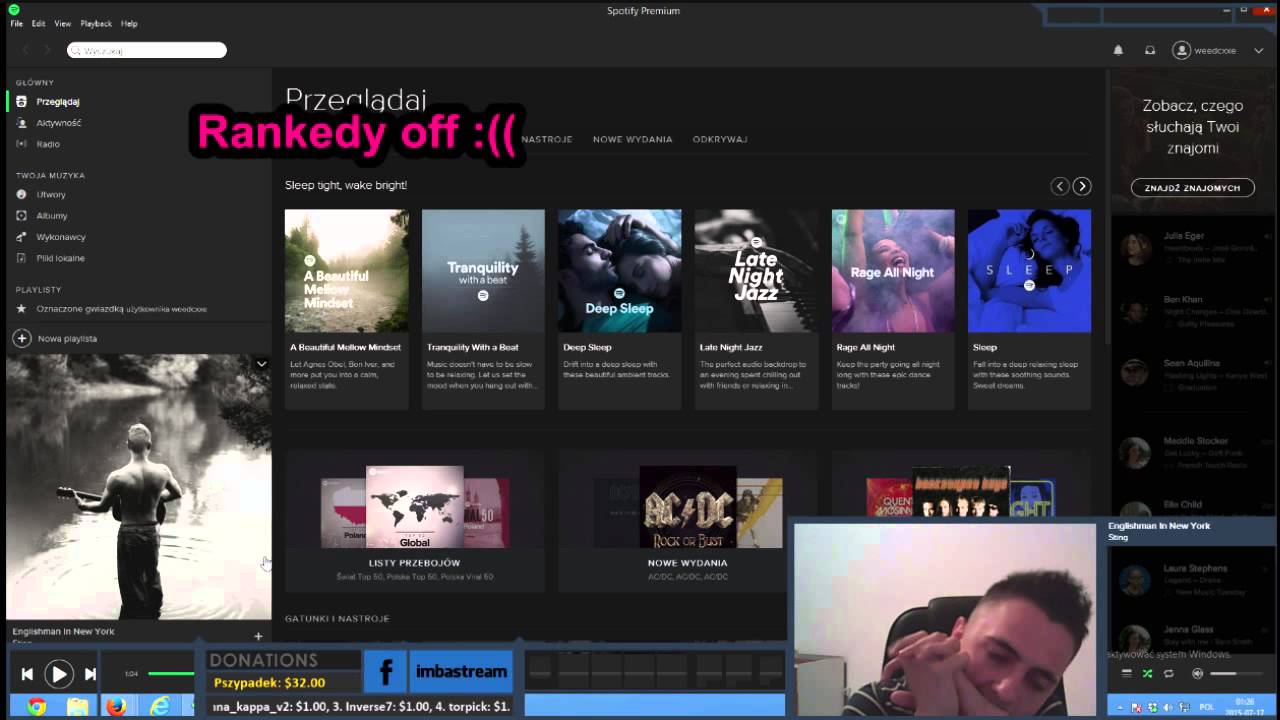Image resolution: width=1280 pixels, height=720 pixels.
Task: Open the View menu
Action: pyautogui.click(x=63, y=23)
